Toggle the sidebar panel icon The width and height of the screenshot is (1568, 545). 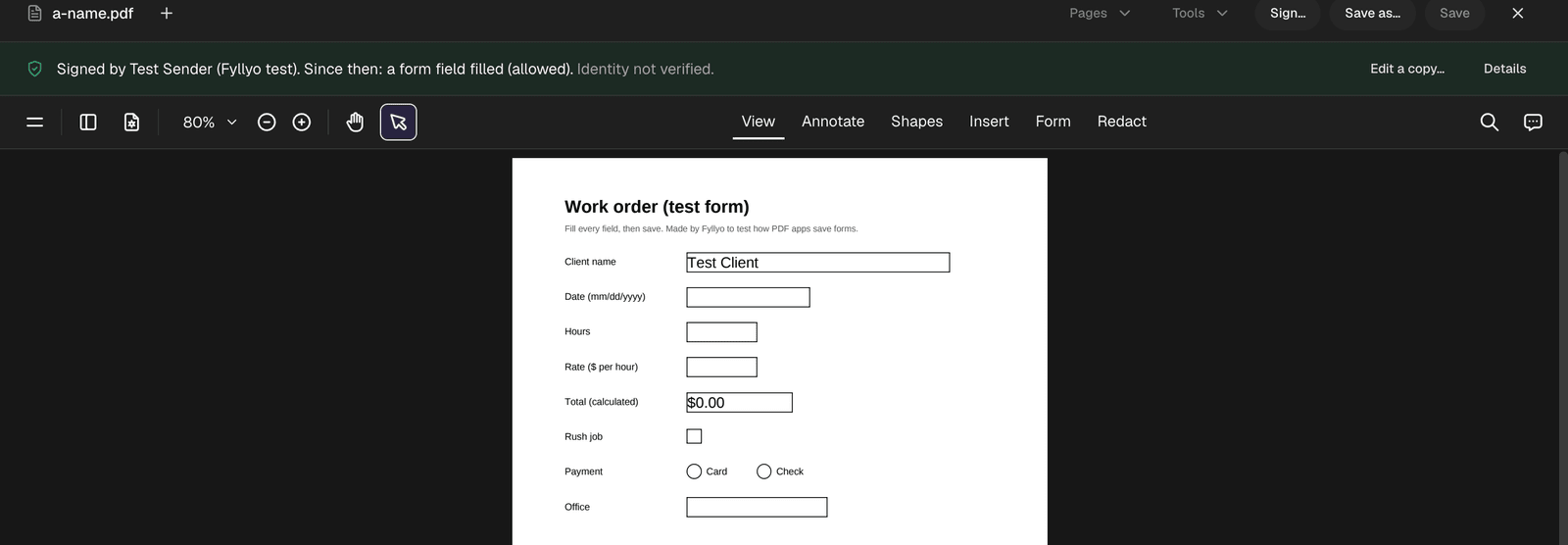click(88, 123)
